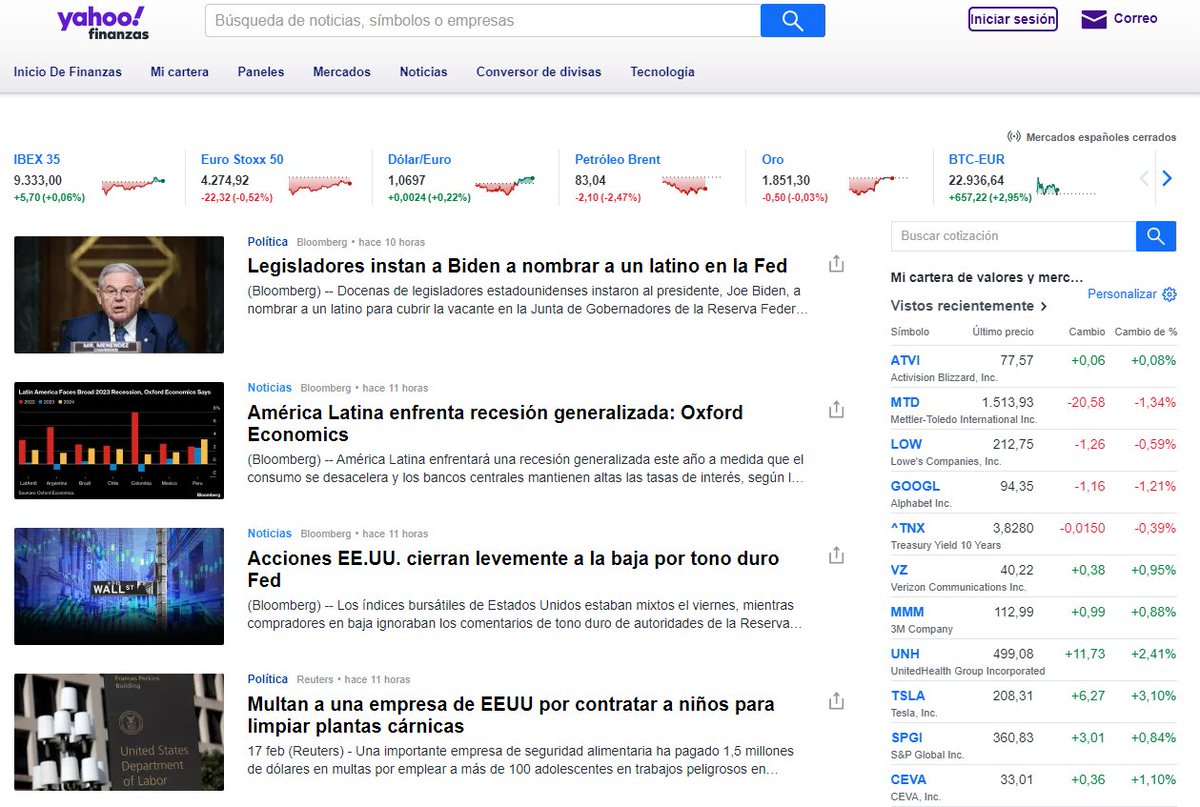The width and height of the screenshot is (1200, 807).
Task: Click the Petróleo Brent sparkline chart
Action: (691, 185)
